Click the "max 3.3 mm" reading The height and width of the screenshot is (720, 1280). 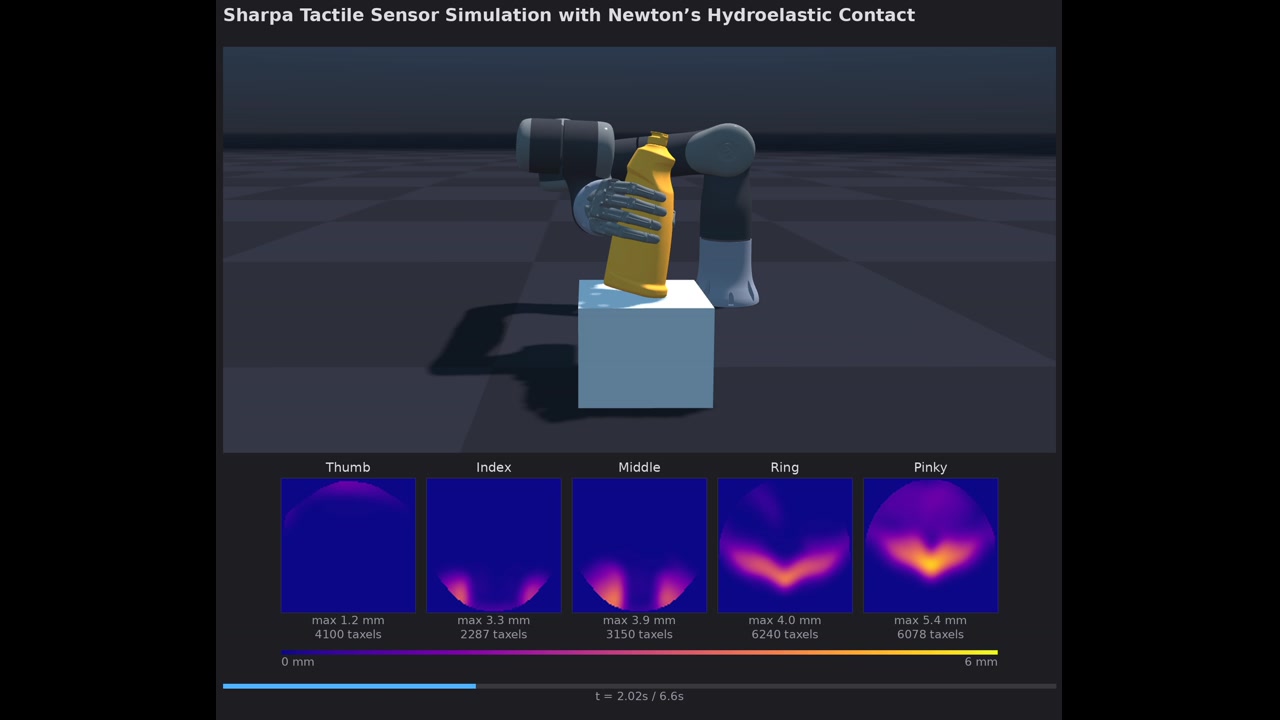coord(494,620)
